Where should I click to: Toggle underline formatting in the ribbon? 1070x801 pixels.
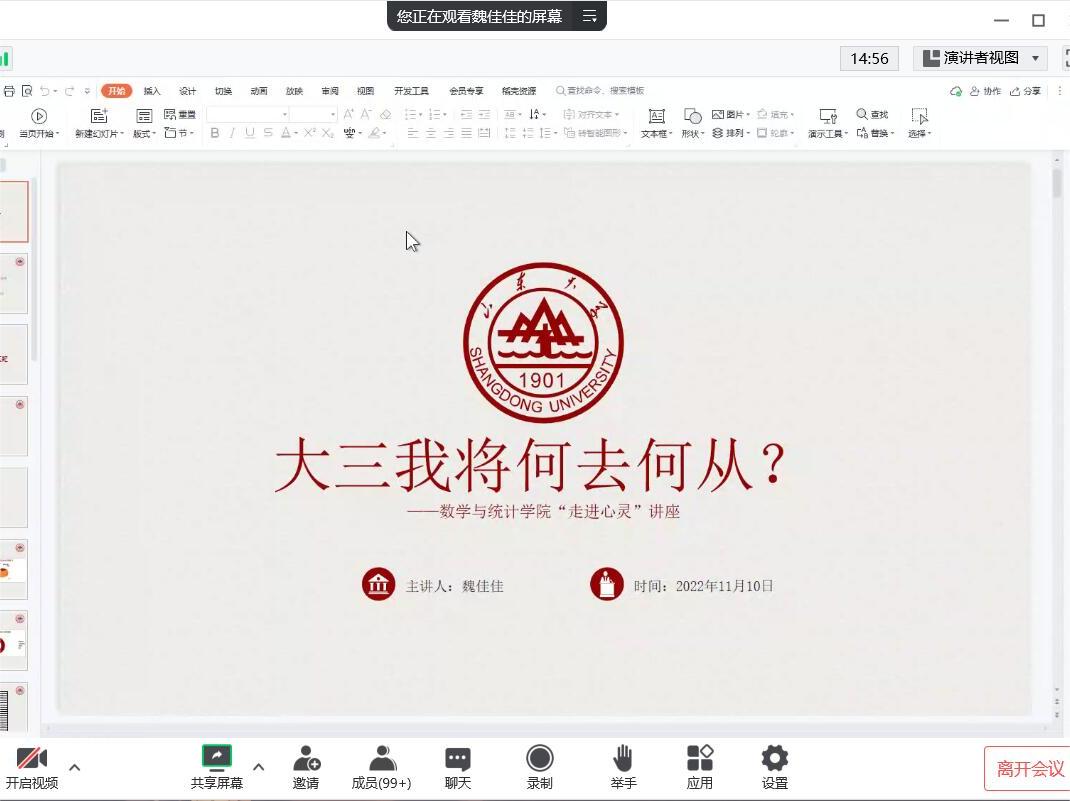[x=250, y=133]
